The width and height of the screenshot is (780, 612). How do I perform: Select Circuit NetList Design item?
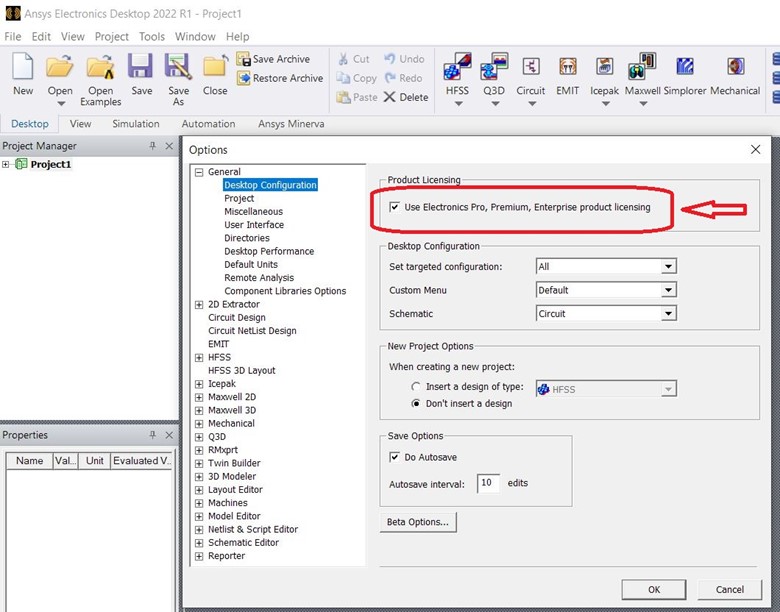pyautogui.click(x=252, y=331)
